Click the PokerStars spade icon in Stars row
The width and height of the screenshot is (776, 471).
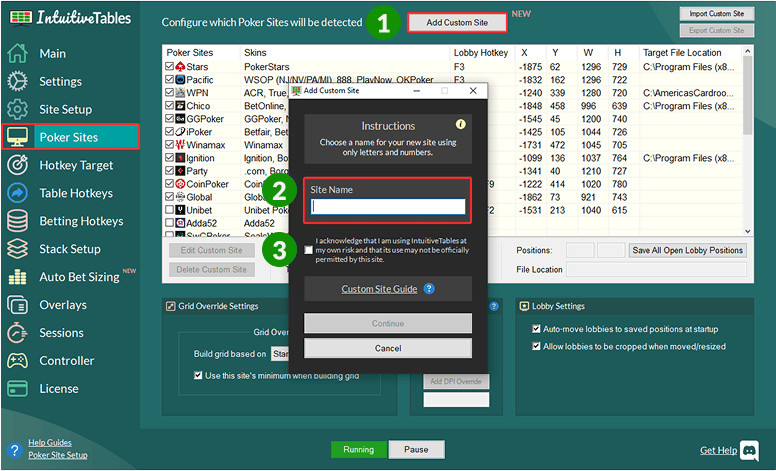[180, 66]
